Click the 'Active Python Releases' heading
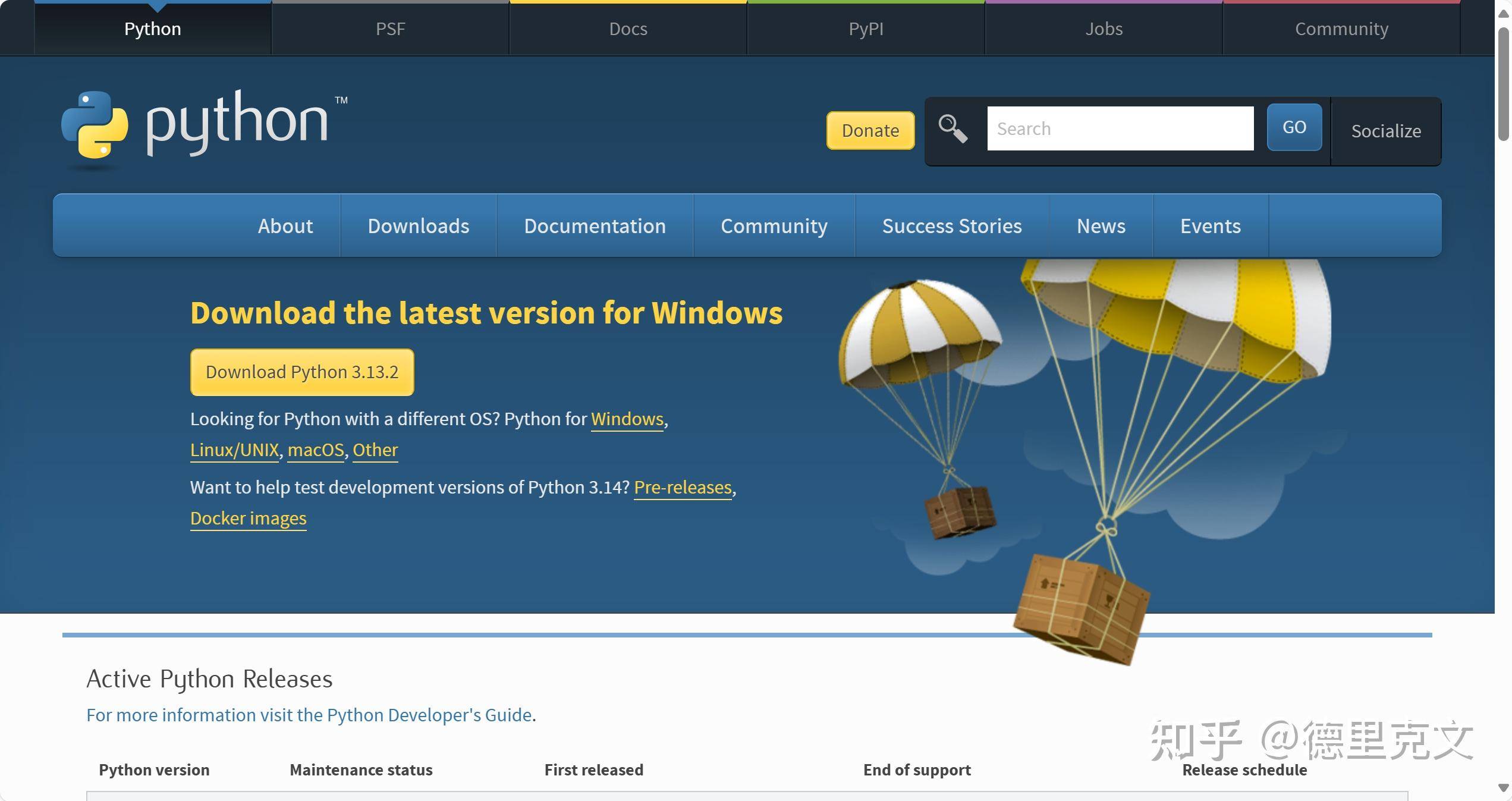 [x=209, y=679]
